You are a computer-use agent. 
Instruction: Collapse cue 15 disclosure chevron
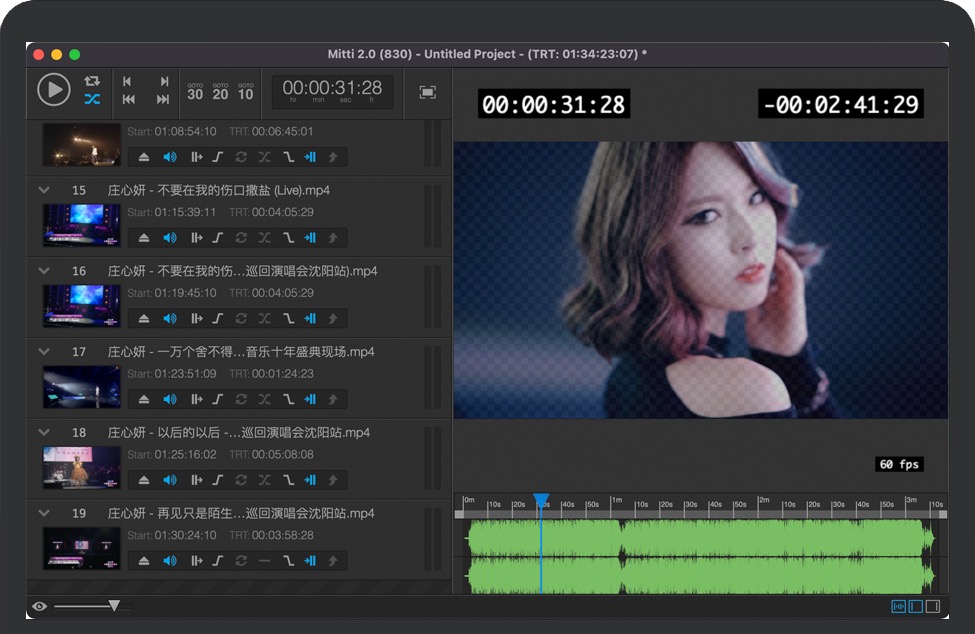point(43,190)
